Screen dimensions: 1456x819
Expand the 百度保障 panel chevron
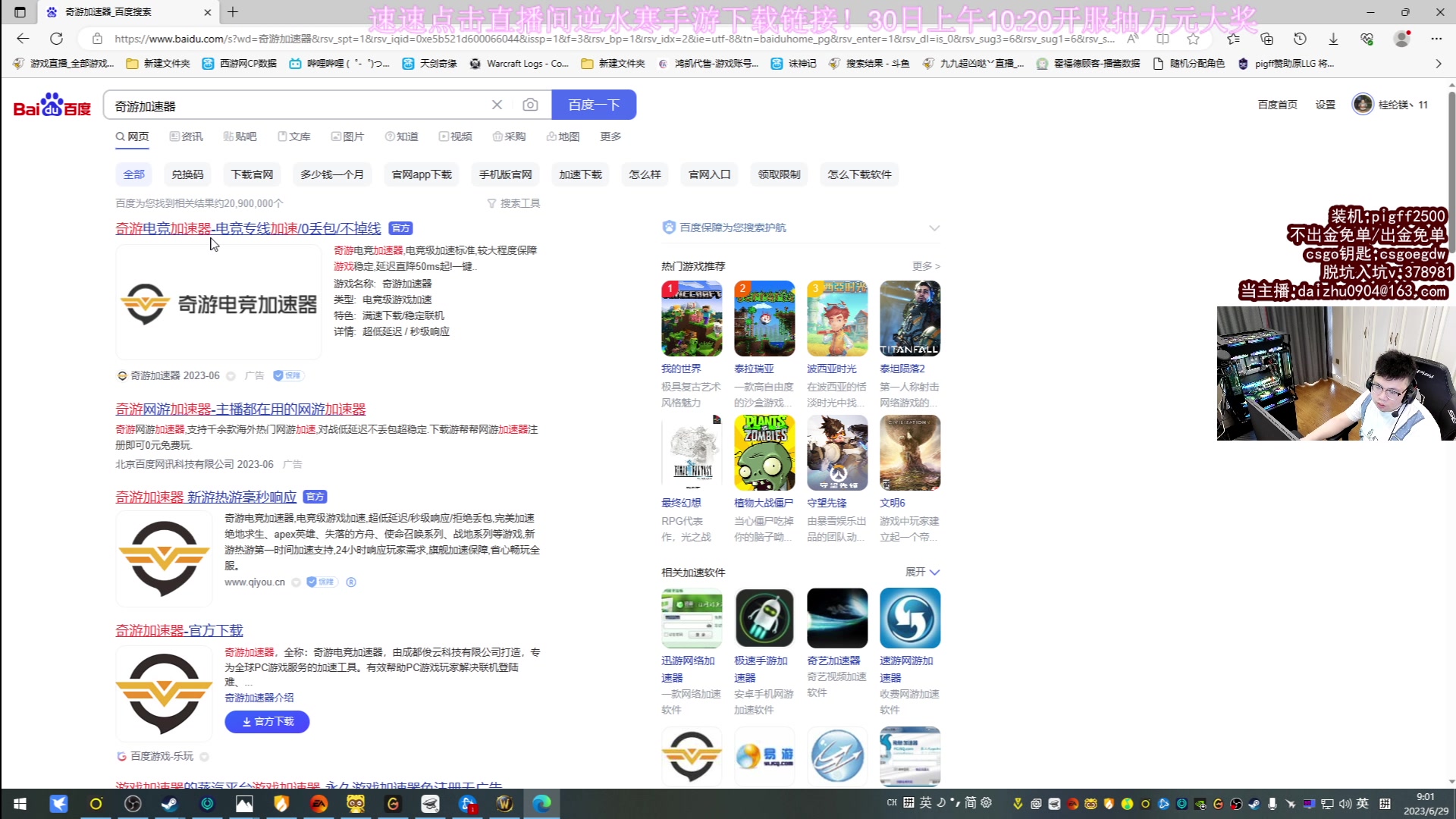click(934, 227)
